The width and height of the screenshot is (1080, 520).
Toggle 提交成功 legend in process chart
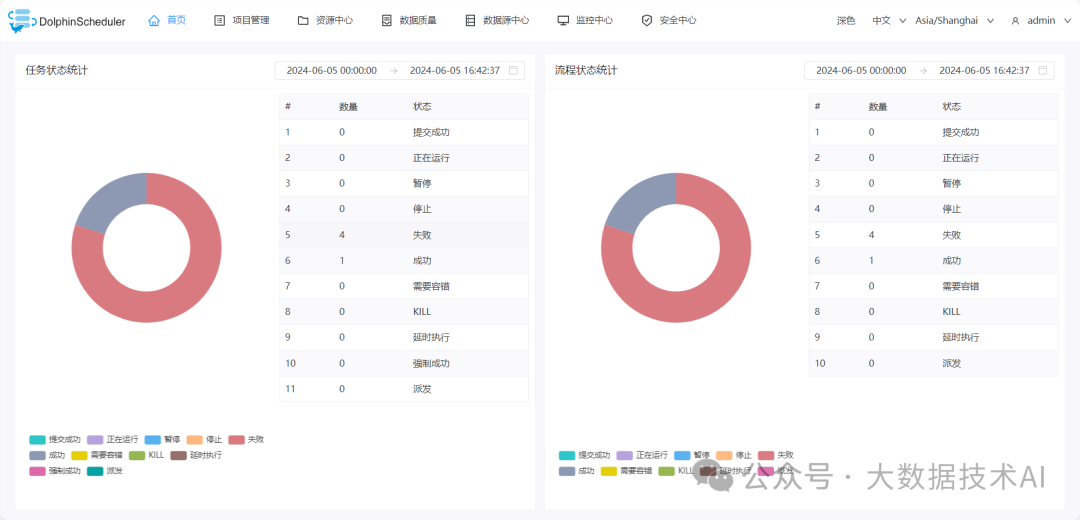584,455
